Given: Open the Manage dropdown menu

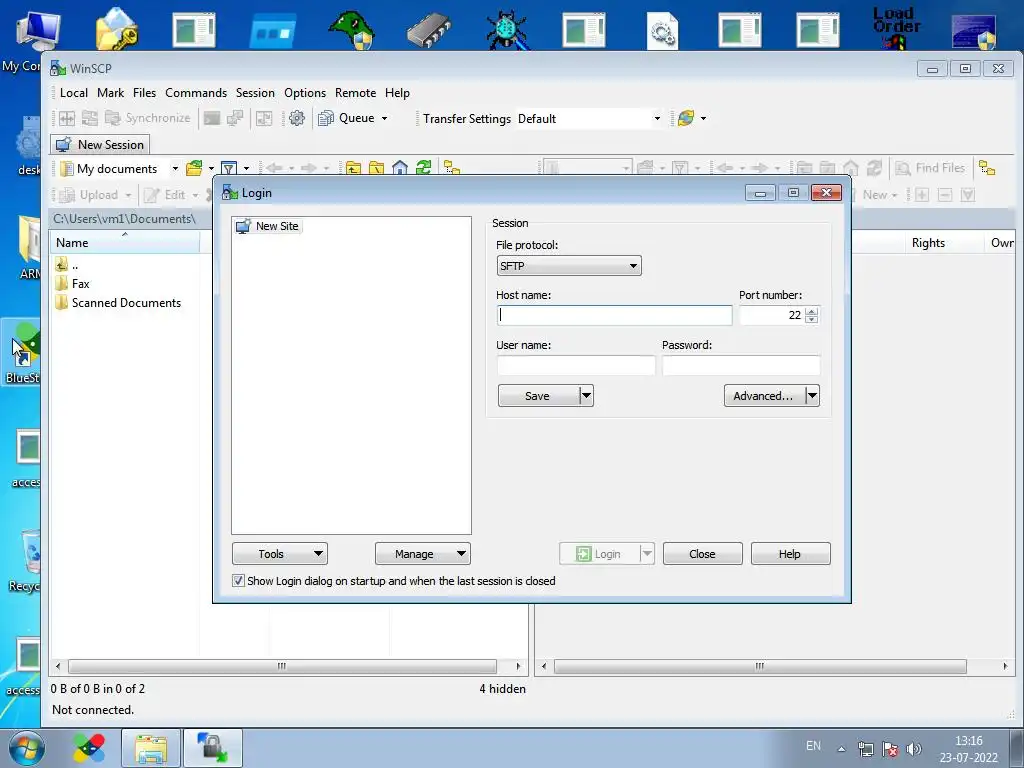Looking at the screenshot, I should (x=423, y=554).
